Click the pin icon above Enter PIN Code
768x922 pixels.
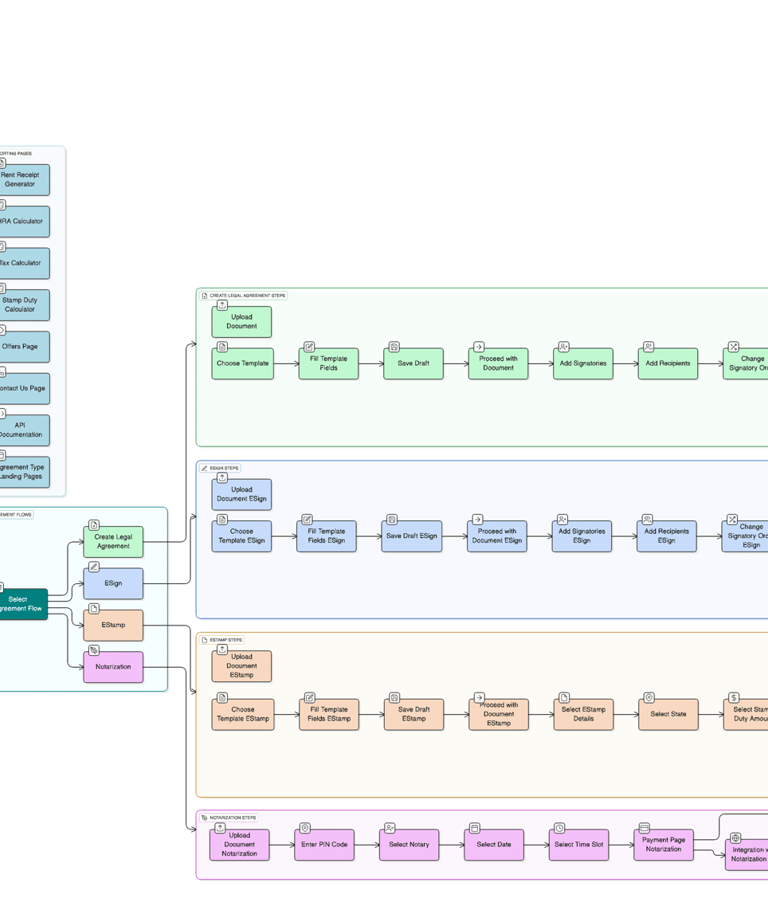coord(305,828)
